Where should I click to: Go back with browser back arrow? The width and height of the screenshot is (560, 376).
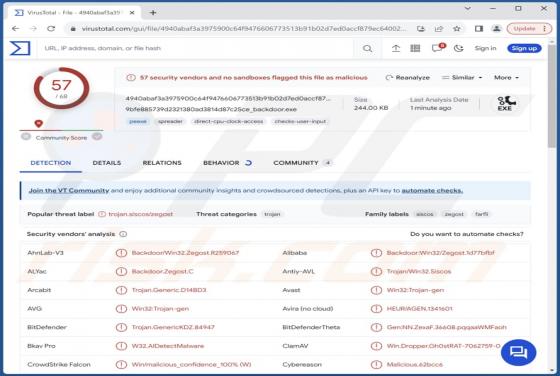pyautogui.click(x=15, y=29)
